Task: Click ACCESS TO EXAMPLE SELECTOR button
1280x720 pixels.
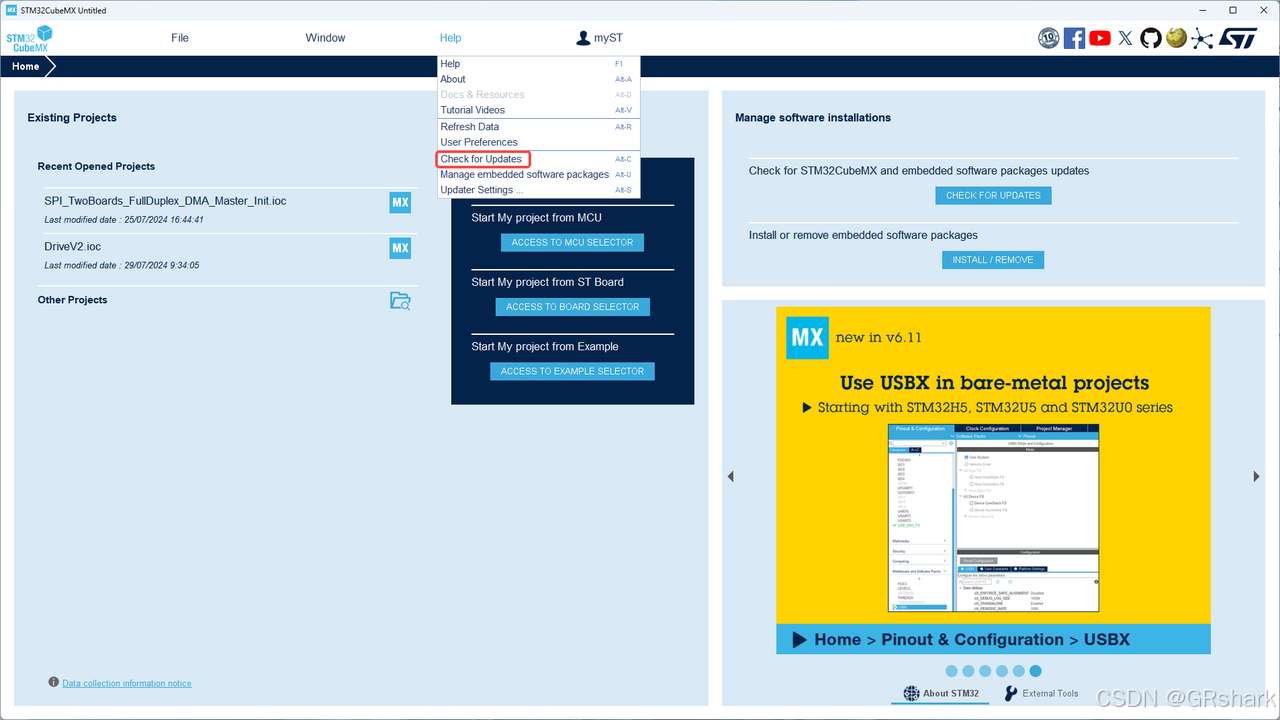Action: [572, 371]
